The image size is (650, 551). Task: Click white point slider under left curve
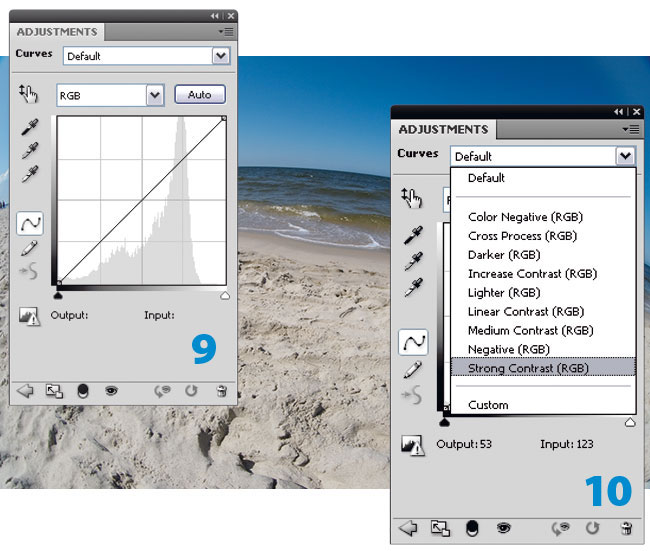(225, 295)
